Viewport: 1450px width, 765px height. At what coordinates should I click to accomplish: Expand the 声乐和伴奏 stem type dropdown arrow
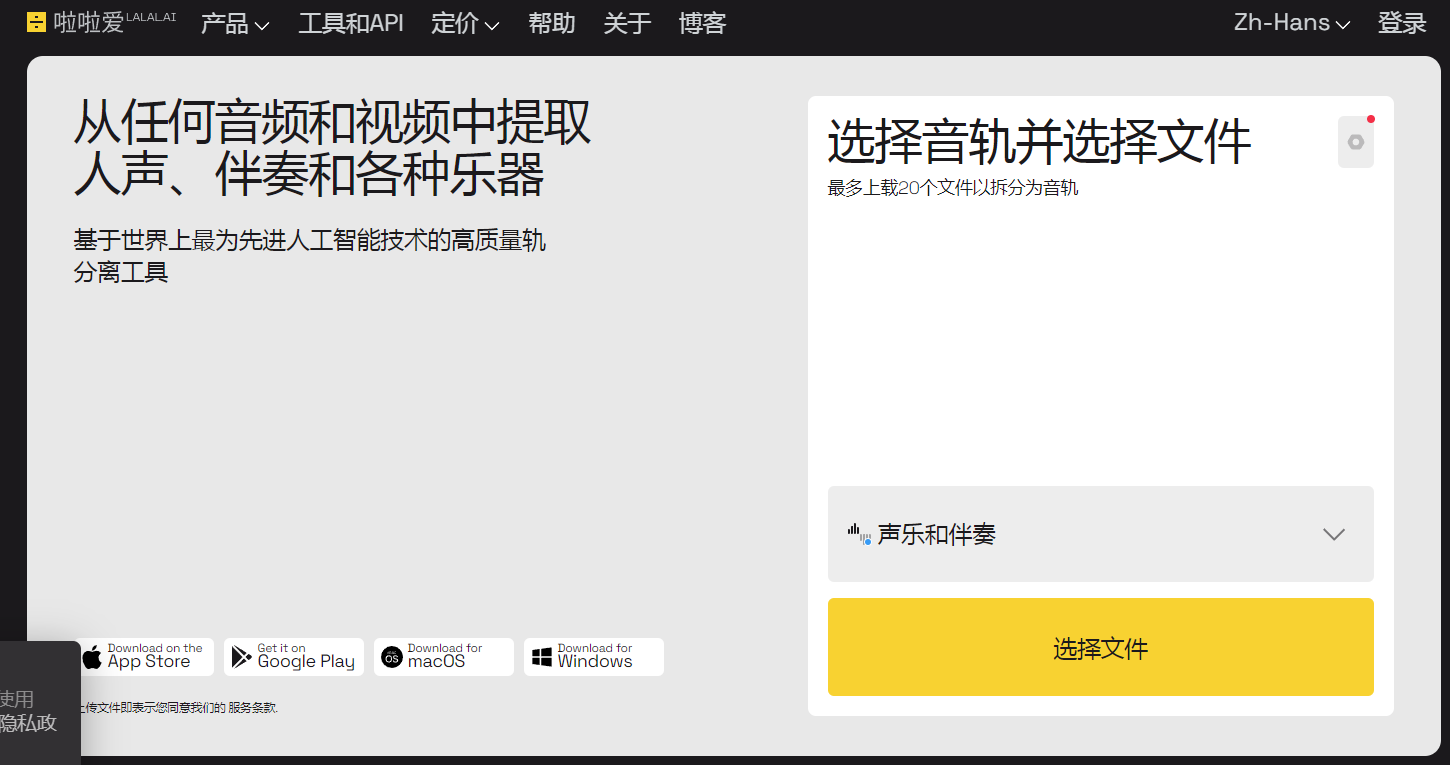(x=1333, y=534)
